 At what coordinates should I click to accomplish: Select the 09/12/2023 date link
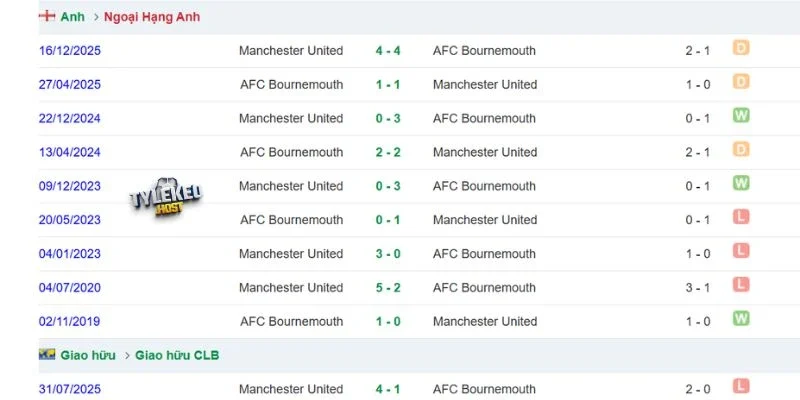pos(70,186)
